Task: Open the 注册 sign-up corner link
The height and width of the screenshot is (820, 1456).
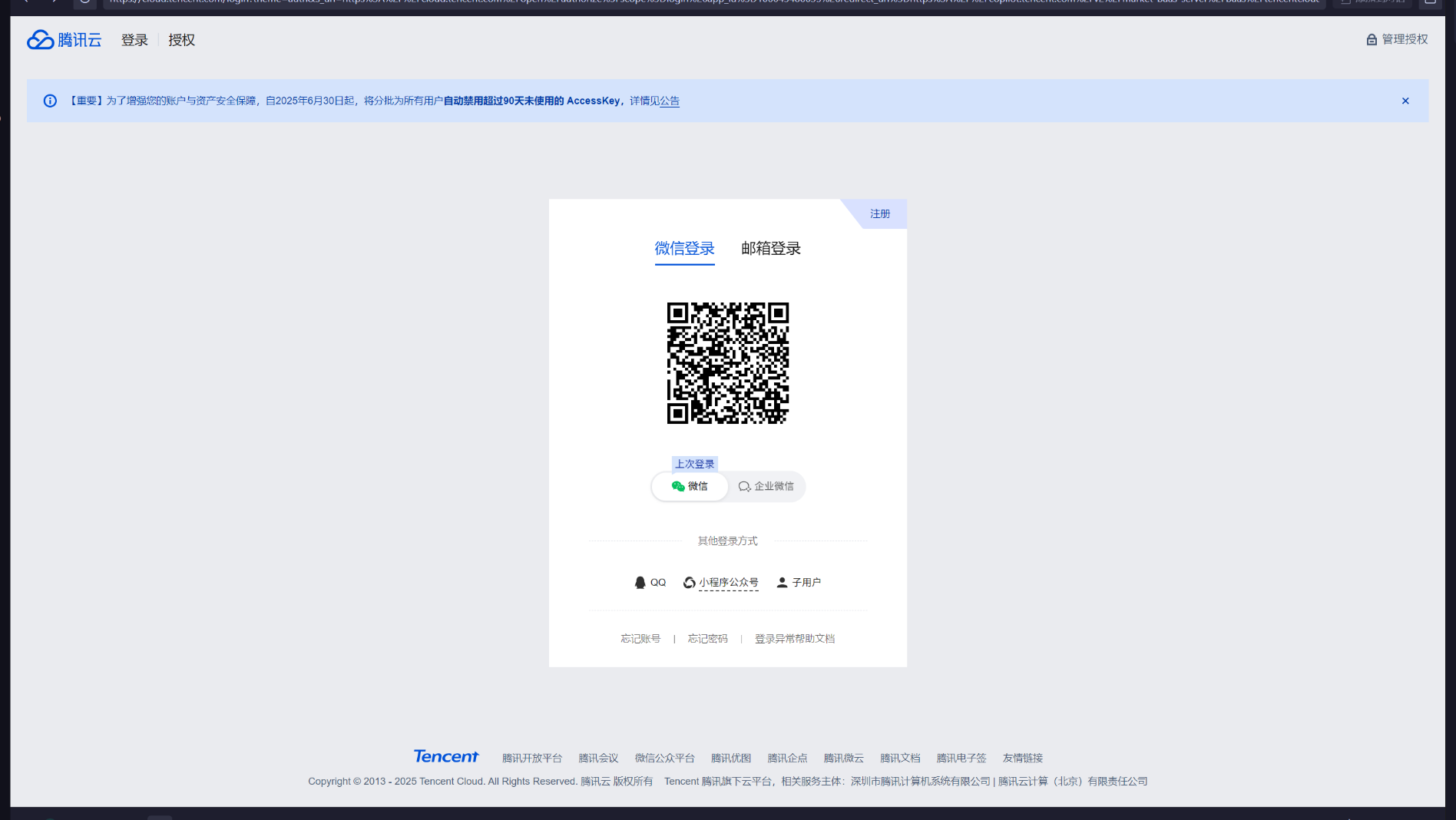Action: click(x=880, y=213)
